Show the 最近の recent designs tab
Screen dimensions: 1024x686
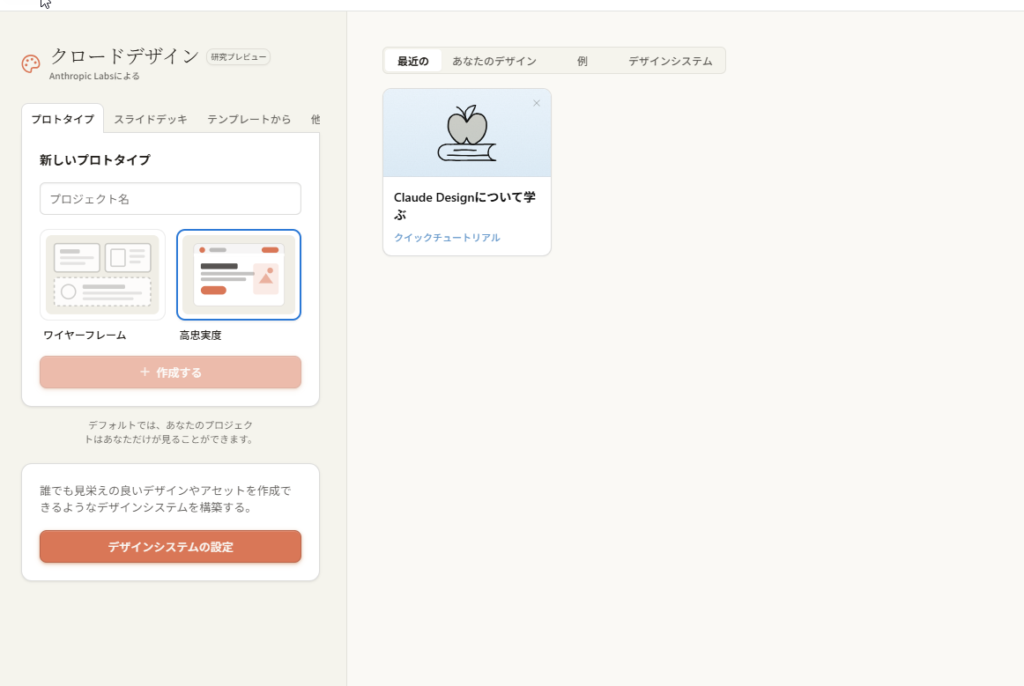pyautogui.click(x=412, y=61)
